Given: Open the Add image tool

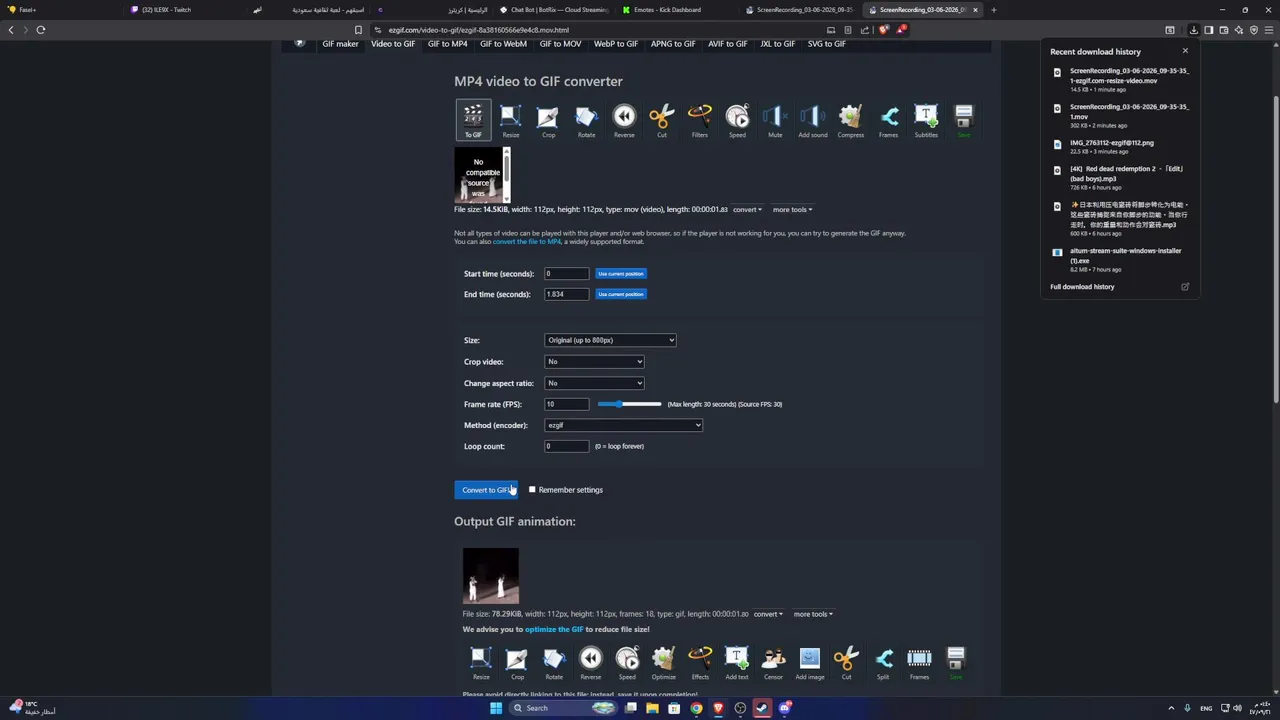Looking at the screenshot, I should point(810,663).
